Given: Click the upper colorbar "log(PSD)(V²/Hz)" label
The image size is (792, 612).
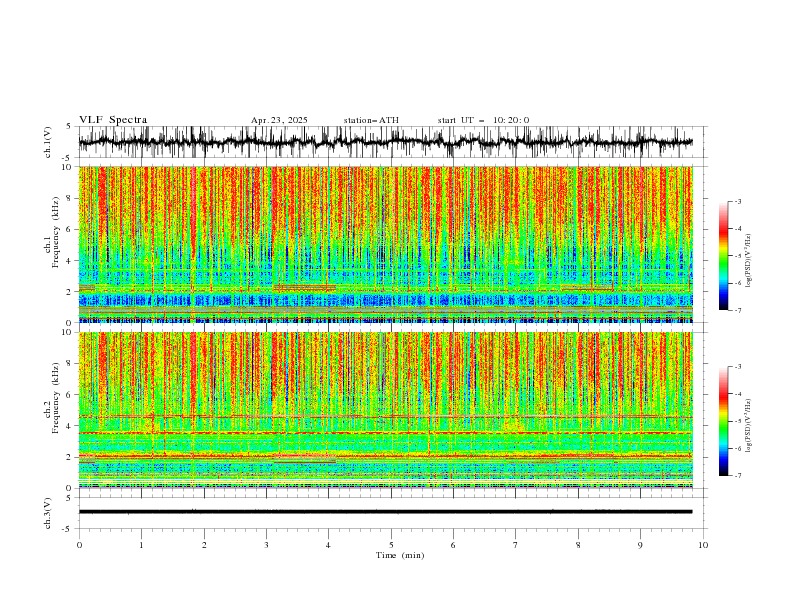Looking at the screenshot, I should tap(749, 261).
